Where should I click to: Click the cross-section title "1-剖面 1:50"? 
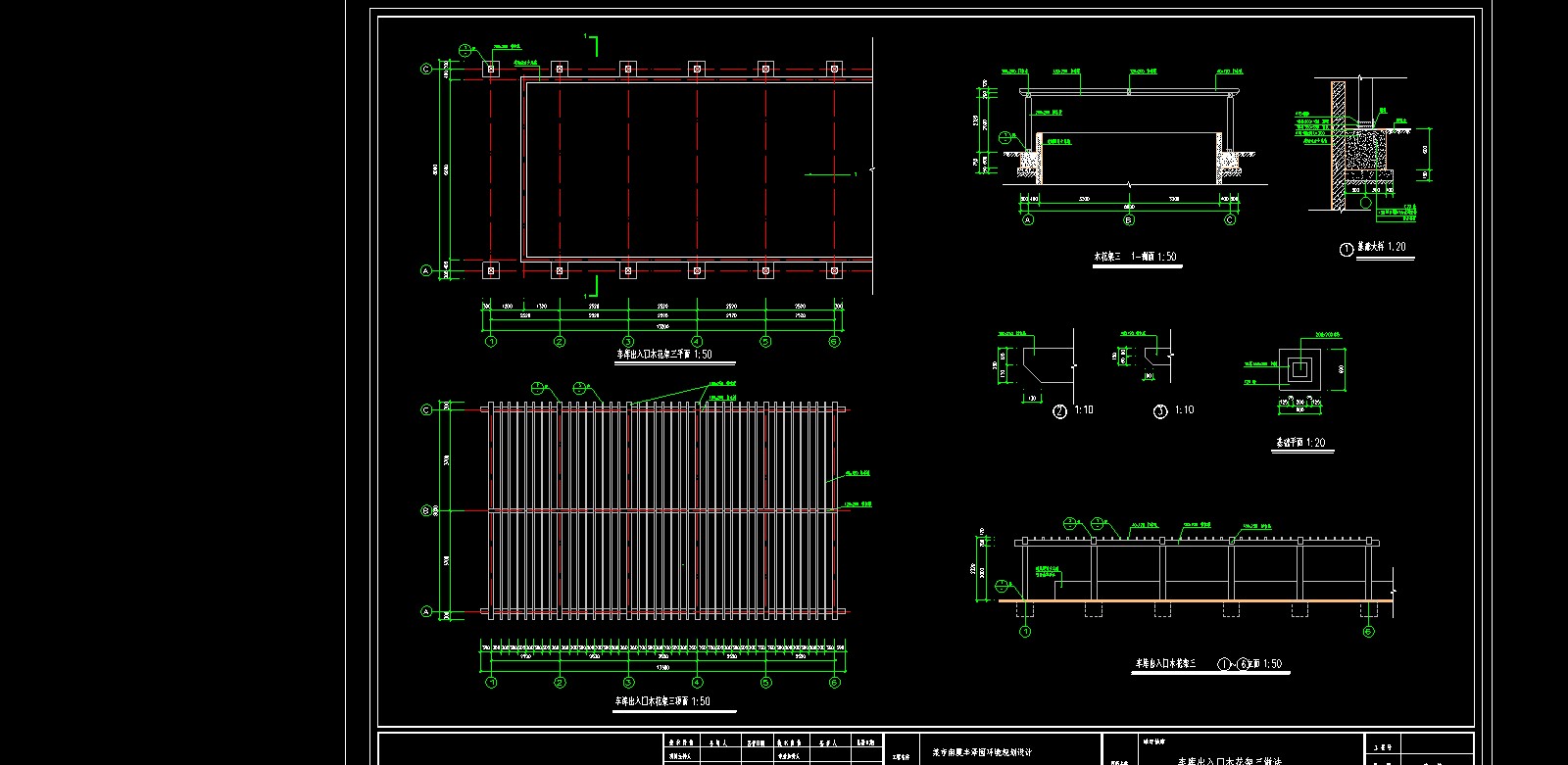(x=1135, y=257)
